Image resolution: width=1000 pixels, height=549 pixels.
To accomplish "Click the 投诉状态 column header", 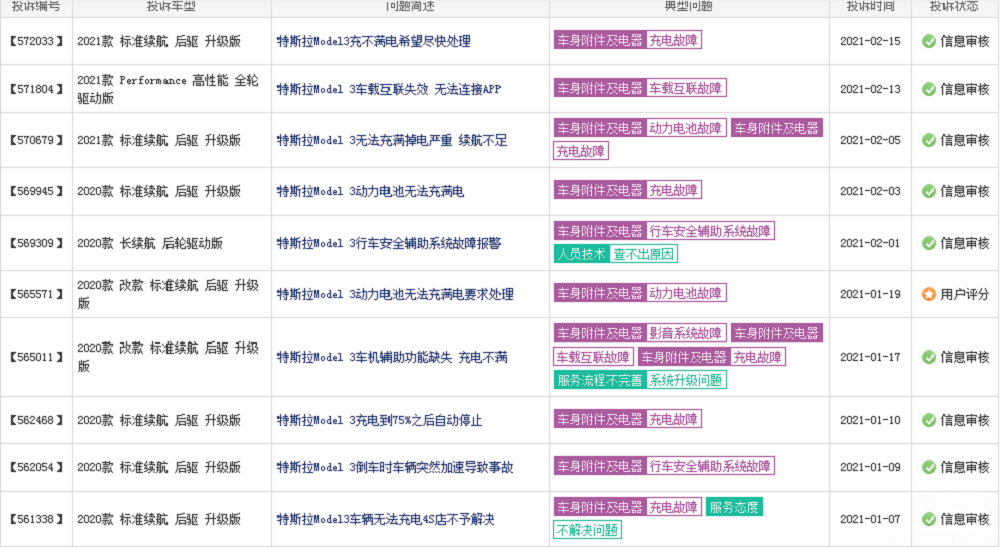I will 955,7.
